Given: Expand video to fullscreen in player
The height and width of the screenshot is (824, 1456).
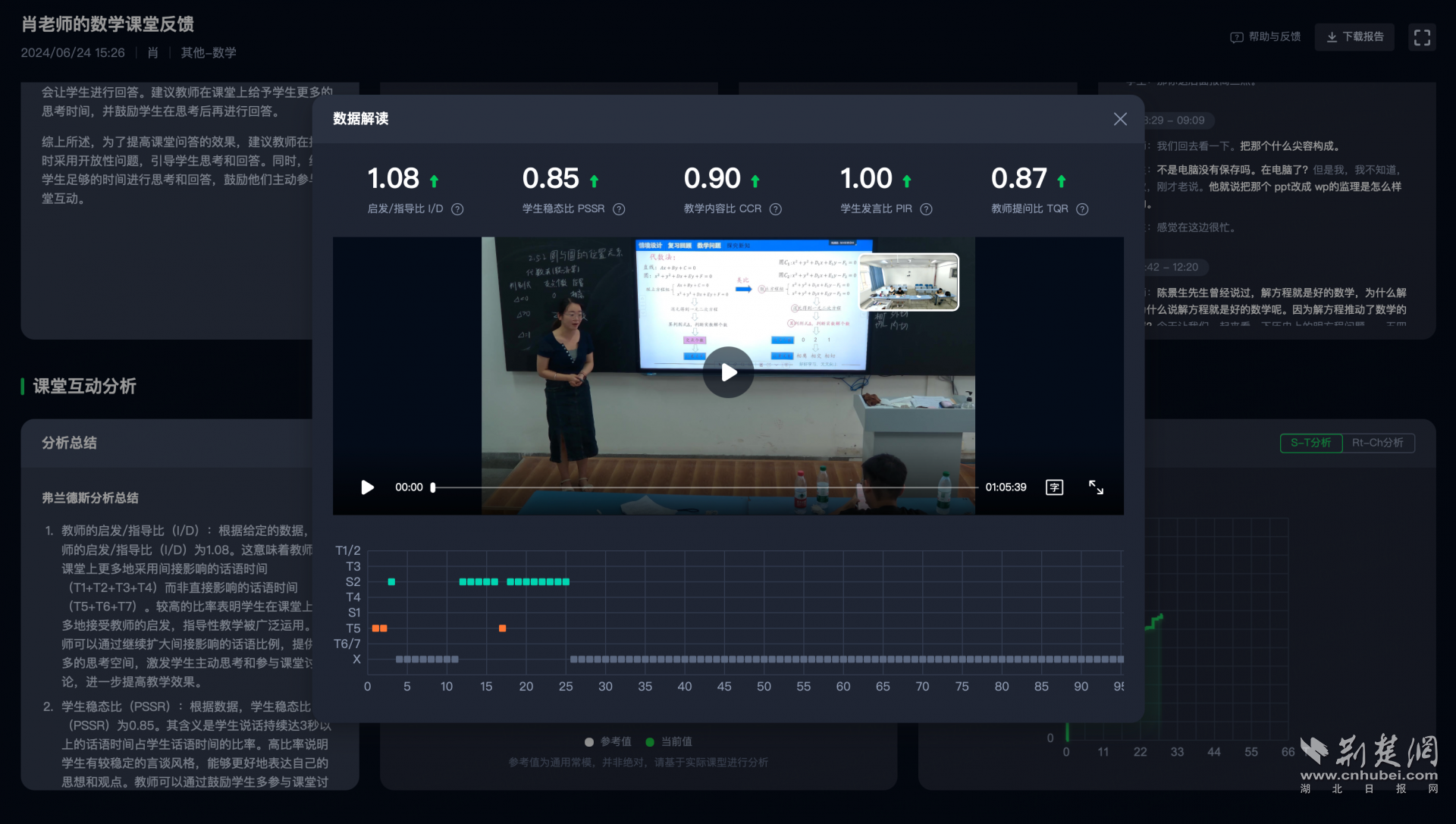Looking at the screenshot, I should pyautogui.click(x=1096, y=487).
